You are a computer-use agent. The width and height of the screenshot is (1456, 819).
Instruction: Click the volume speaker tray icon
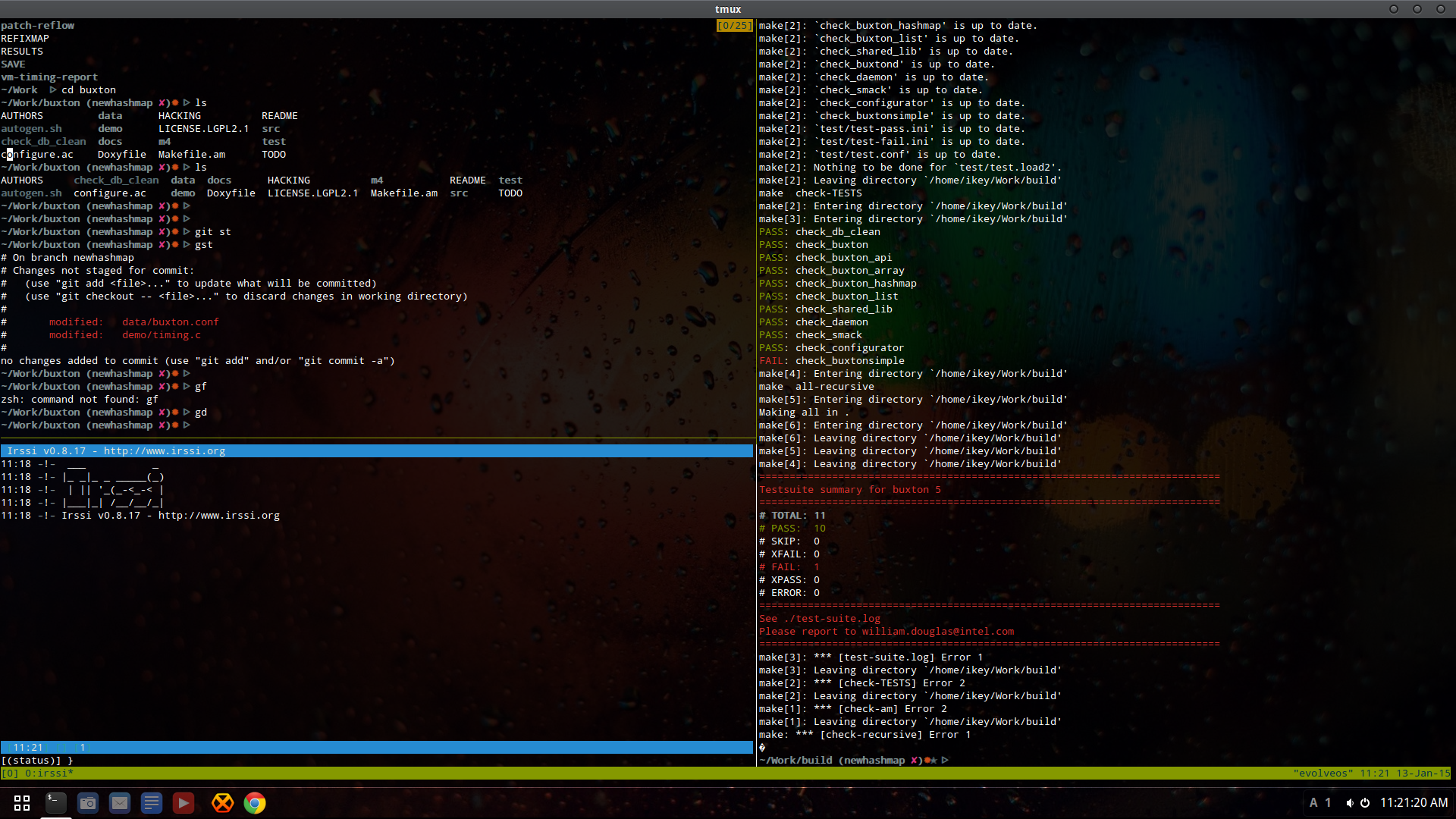1350,802
